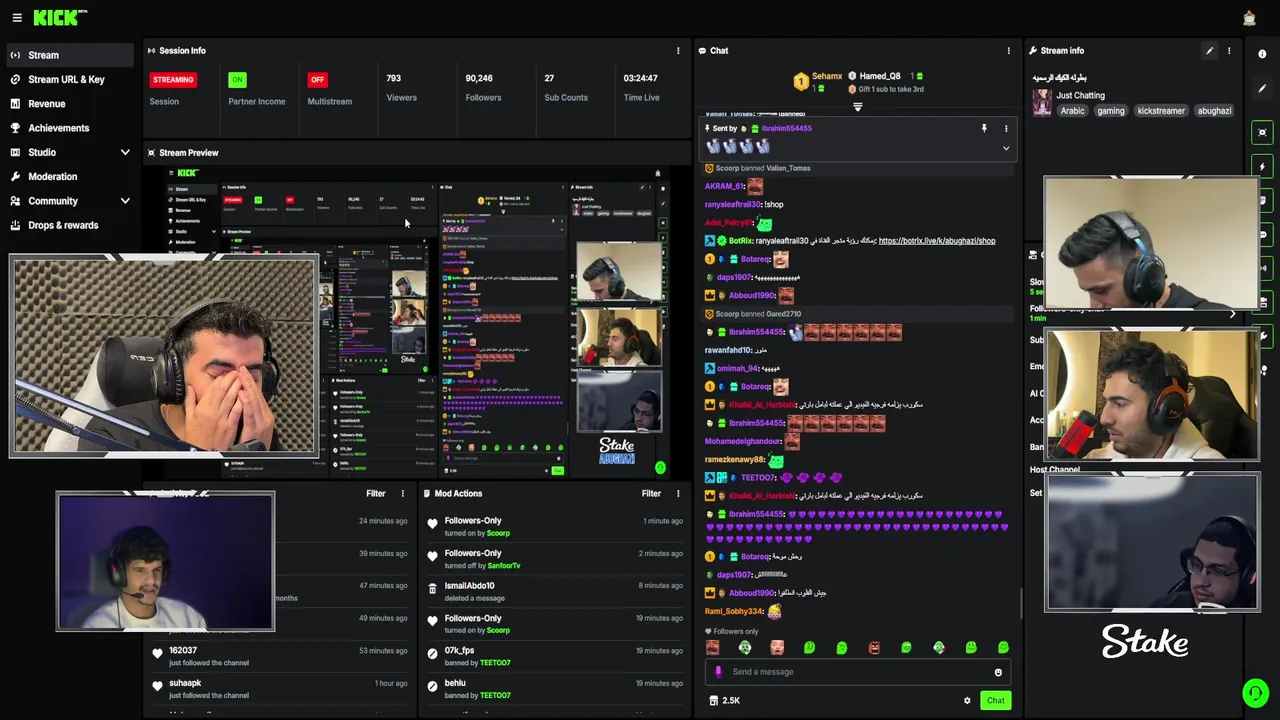The image size is (1280, 720).
Task: Expand the Studio sidebar section
Action: [125, 152]
